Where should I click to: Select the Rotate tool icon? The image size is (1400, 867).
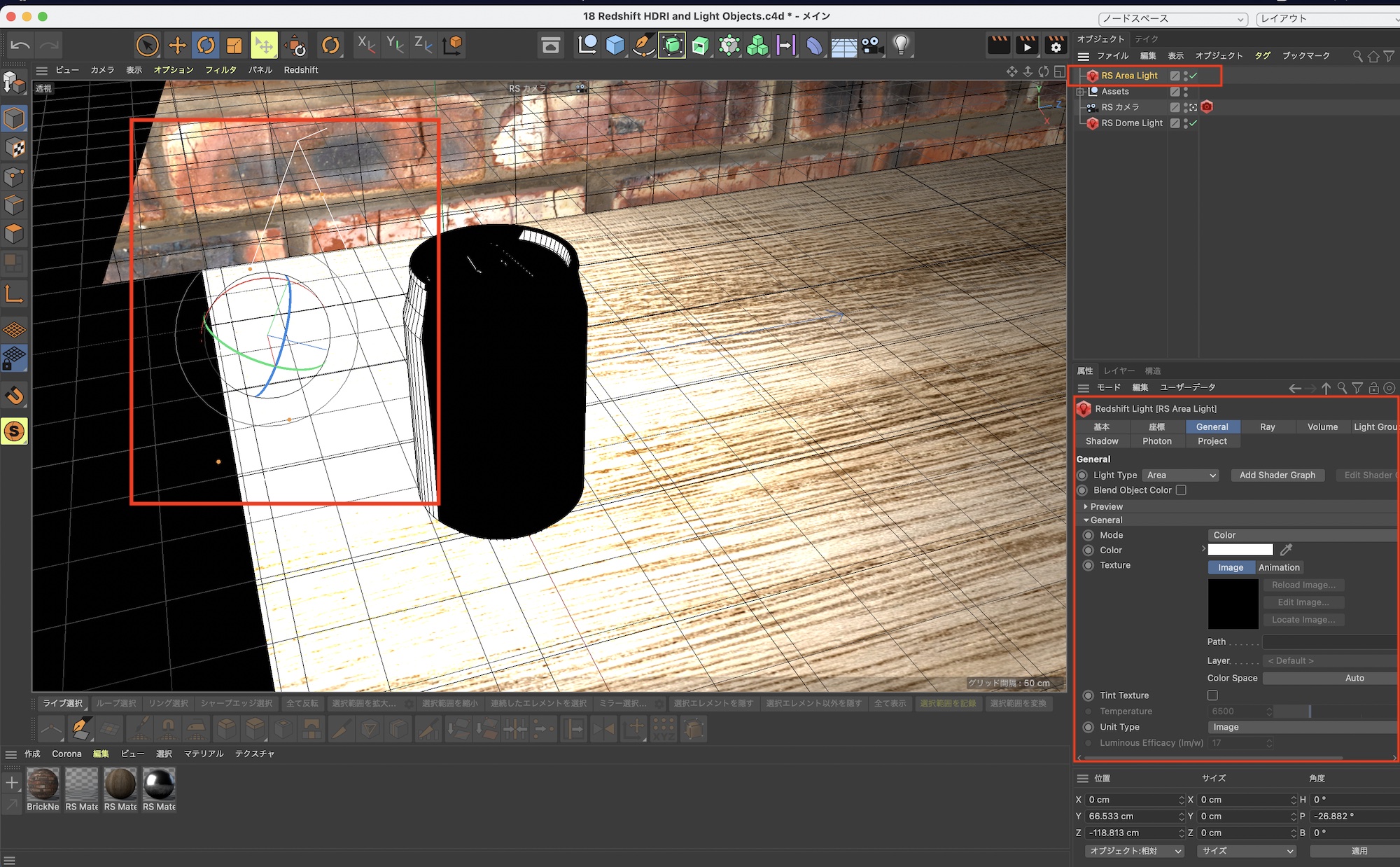[206, 46]
